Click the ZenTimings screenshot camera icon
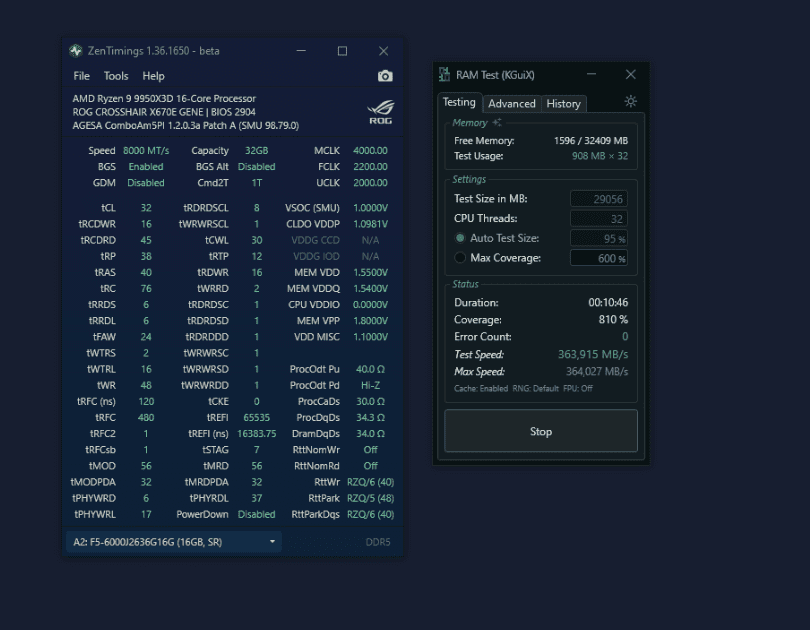 click(385, 76)
